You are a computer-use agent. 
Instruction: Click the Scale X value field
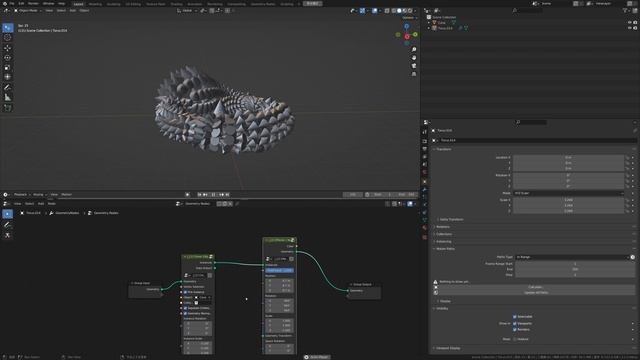pyautogui.click(x=569, y=200)
